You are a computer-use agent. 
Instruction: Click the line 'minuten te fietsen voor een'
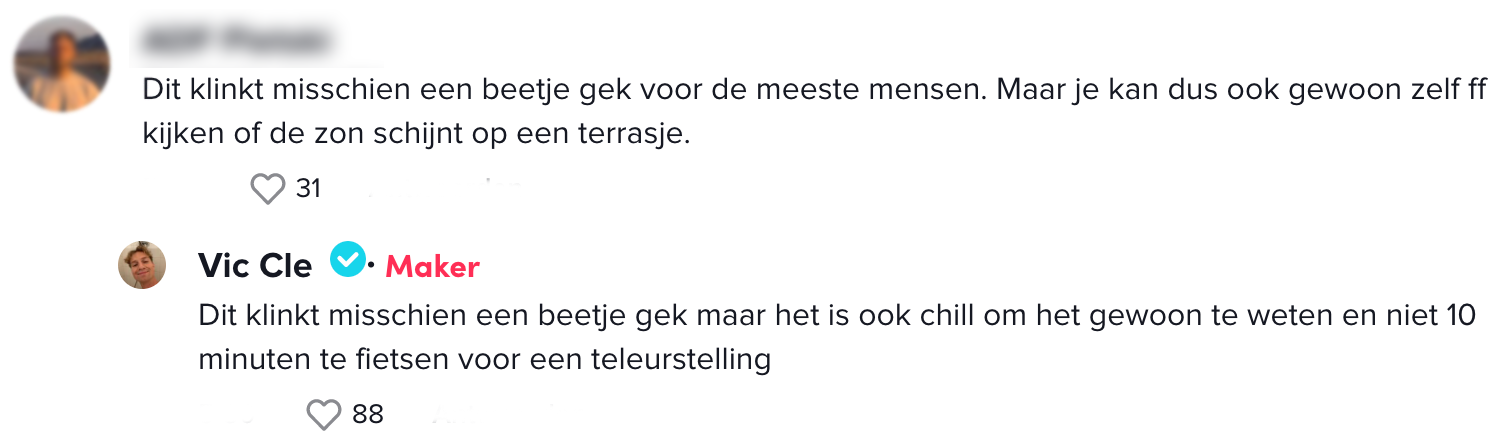click(400, 360)
